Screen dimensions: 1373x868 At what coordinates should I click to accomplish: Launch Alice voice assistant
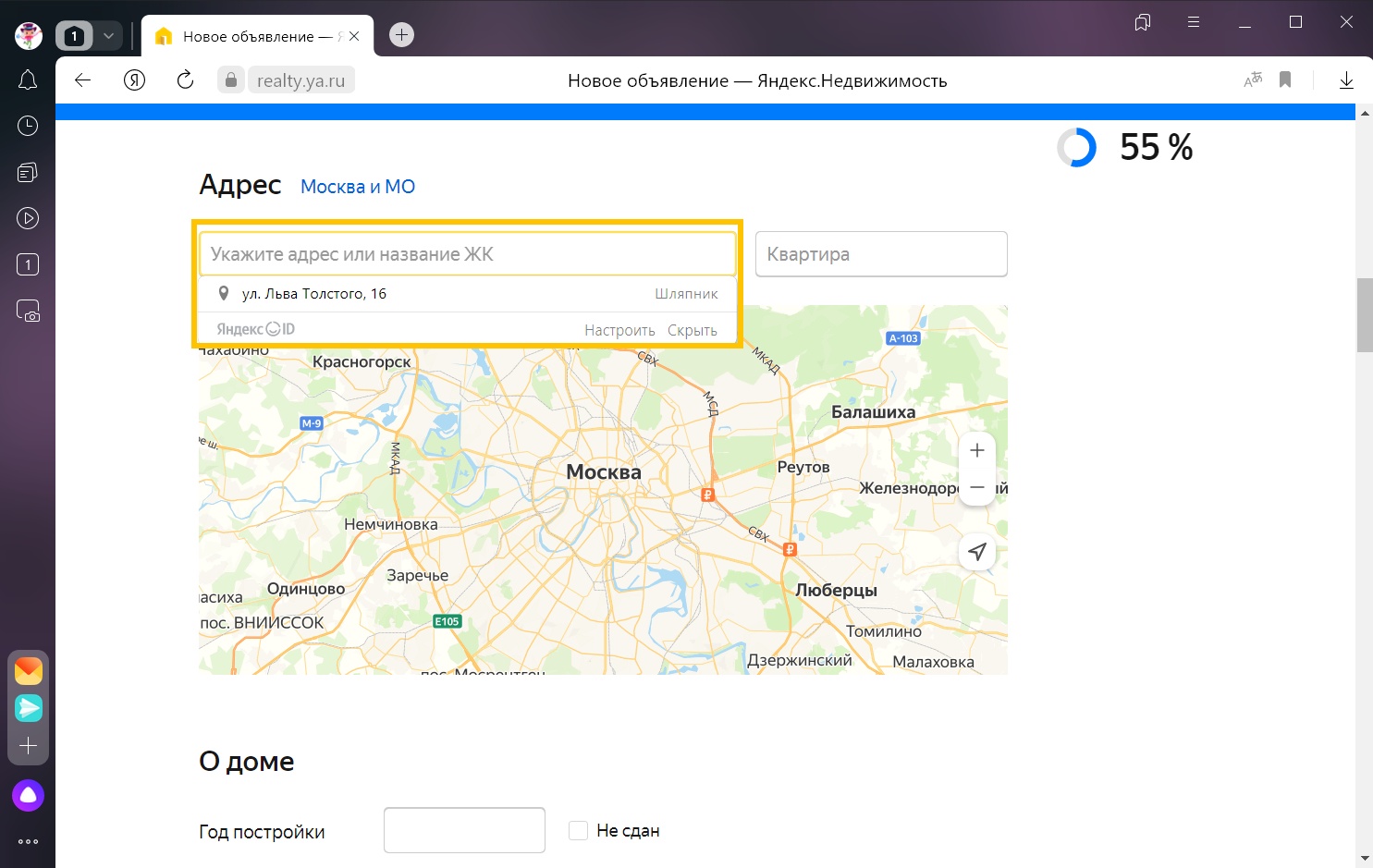pos(29,795)
